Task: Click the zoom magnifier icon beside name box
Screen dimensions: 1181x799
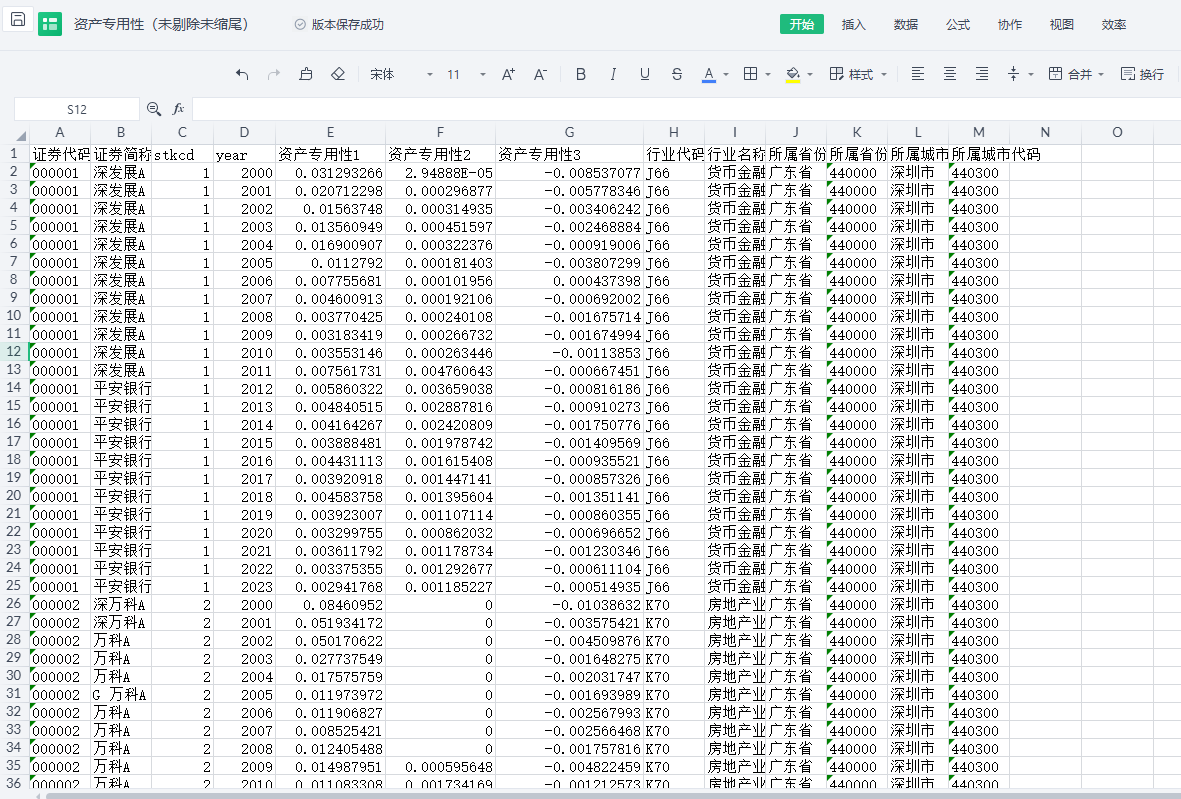Action: [154, 109]
